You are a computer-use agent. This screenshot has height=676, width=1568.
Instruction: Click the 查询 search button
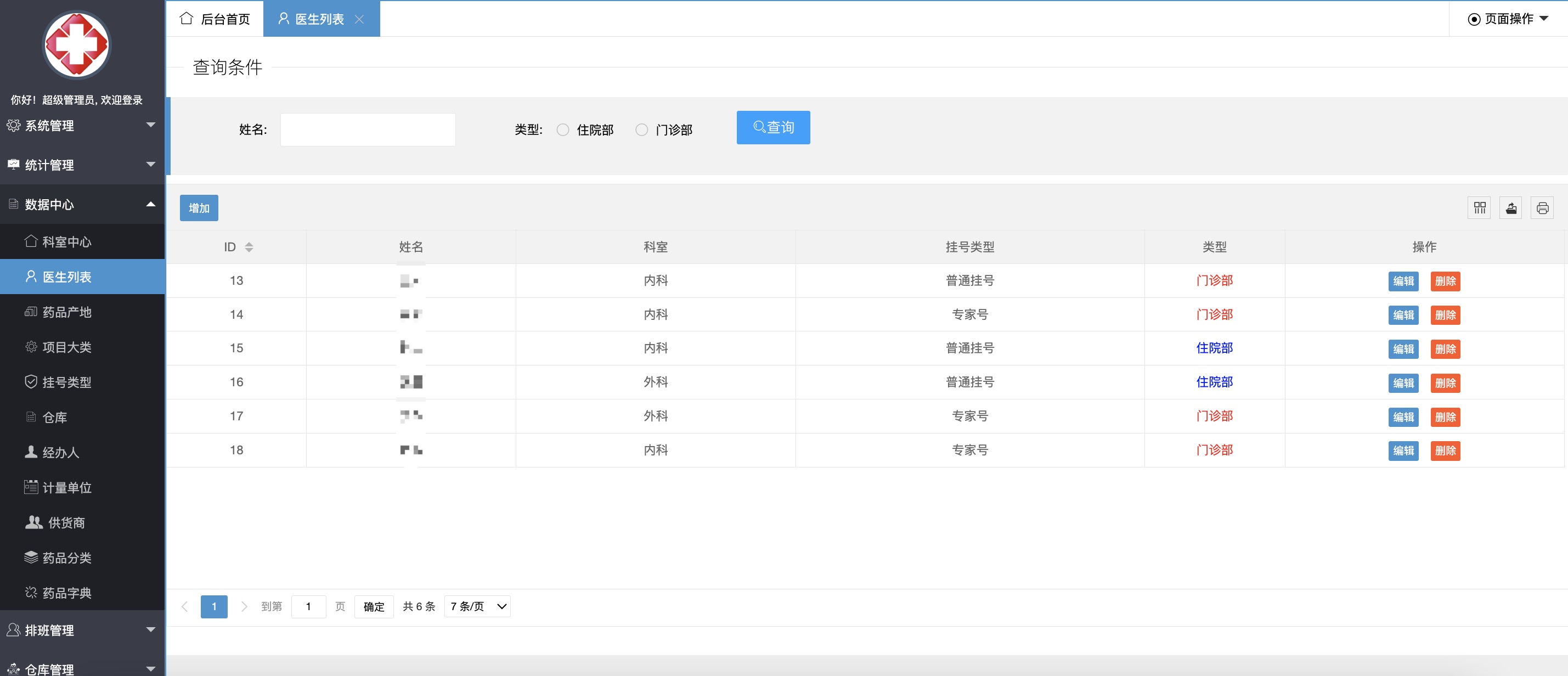pos(773,127)
